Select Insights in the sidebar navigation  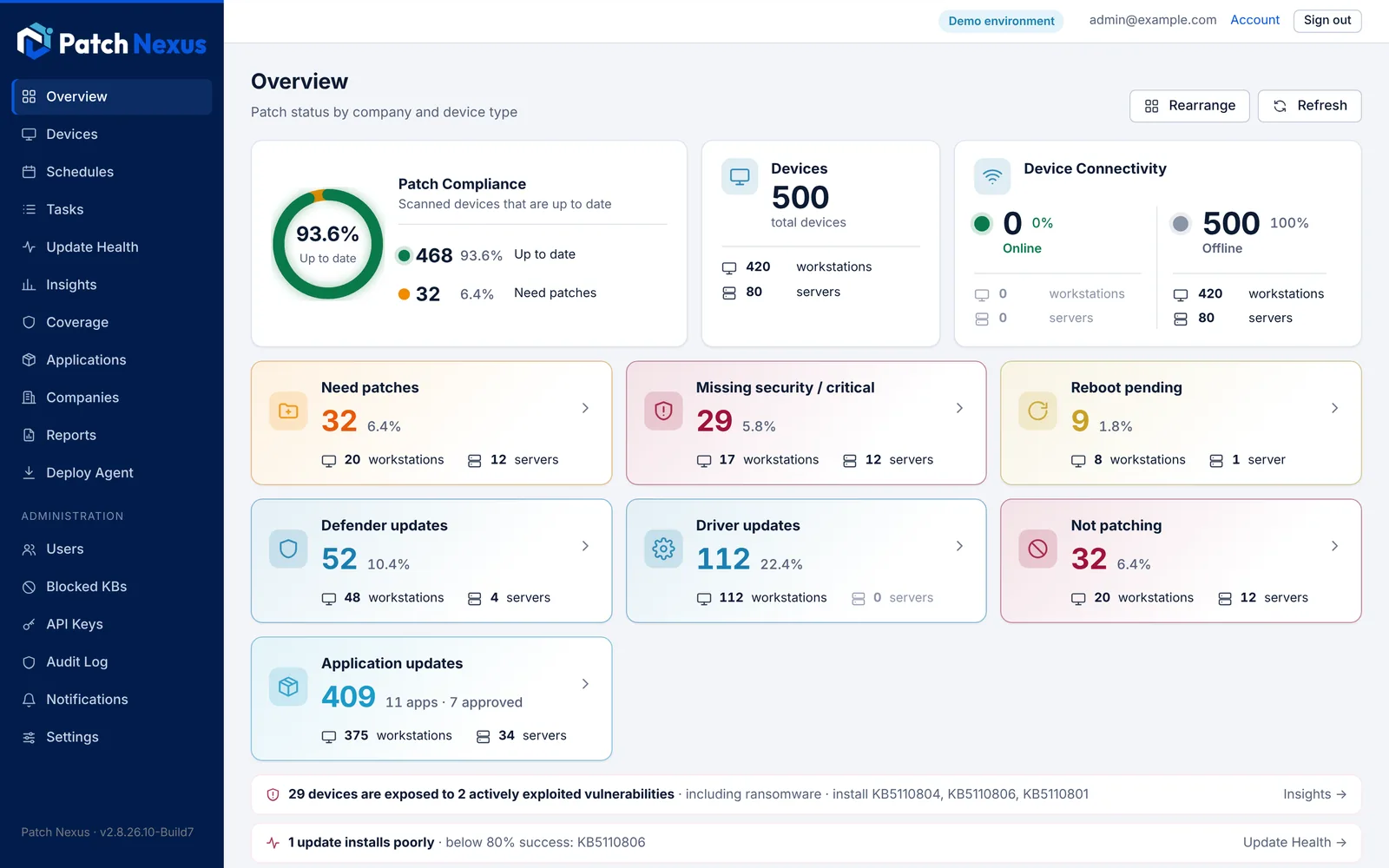[x=112, y=285]
